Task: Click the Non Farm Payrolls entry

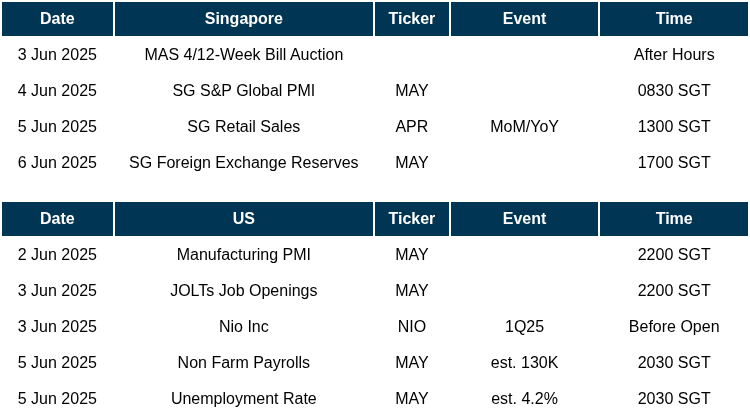Action: point(243,363)
